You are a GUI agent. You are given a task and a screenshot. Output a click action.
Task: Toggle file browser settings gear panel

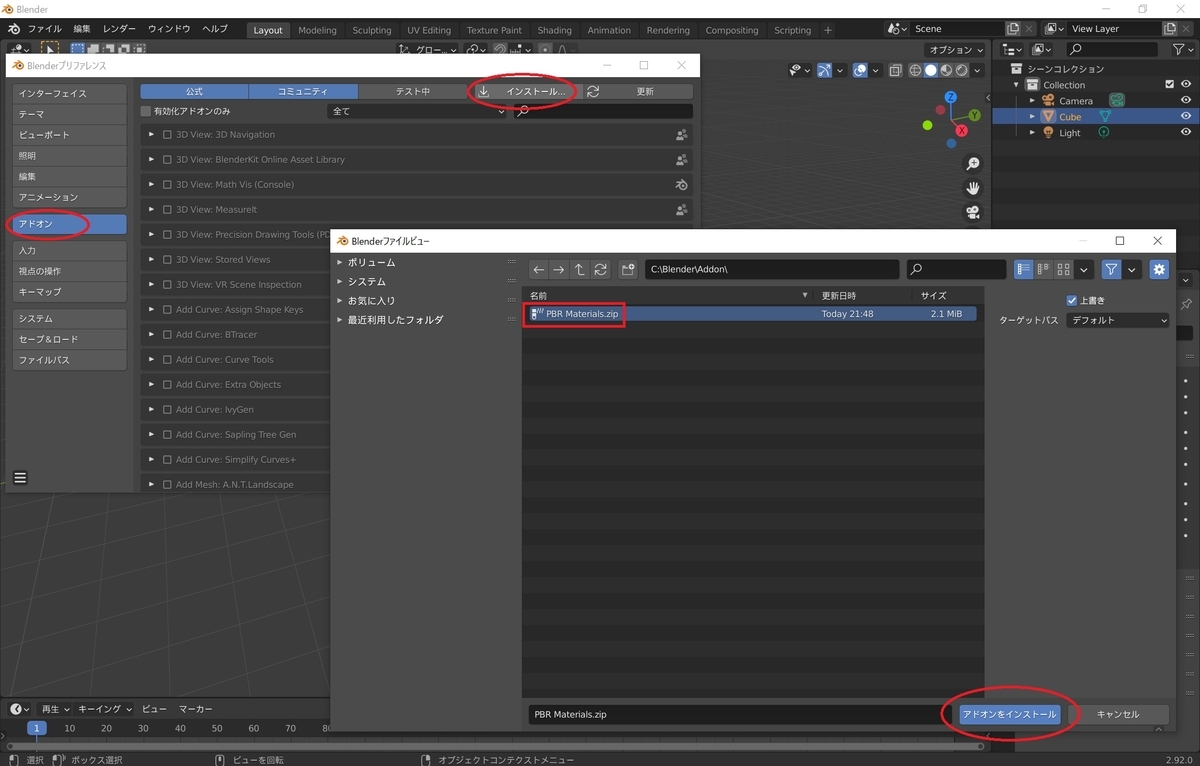[x=1159, y=269]
